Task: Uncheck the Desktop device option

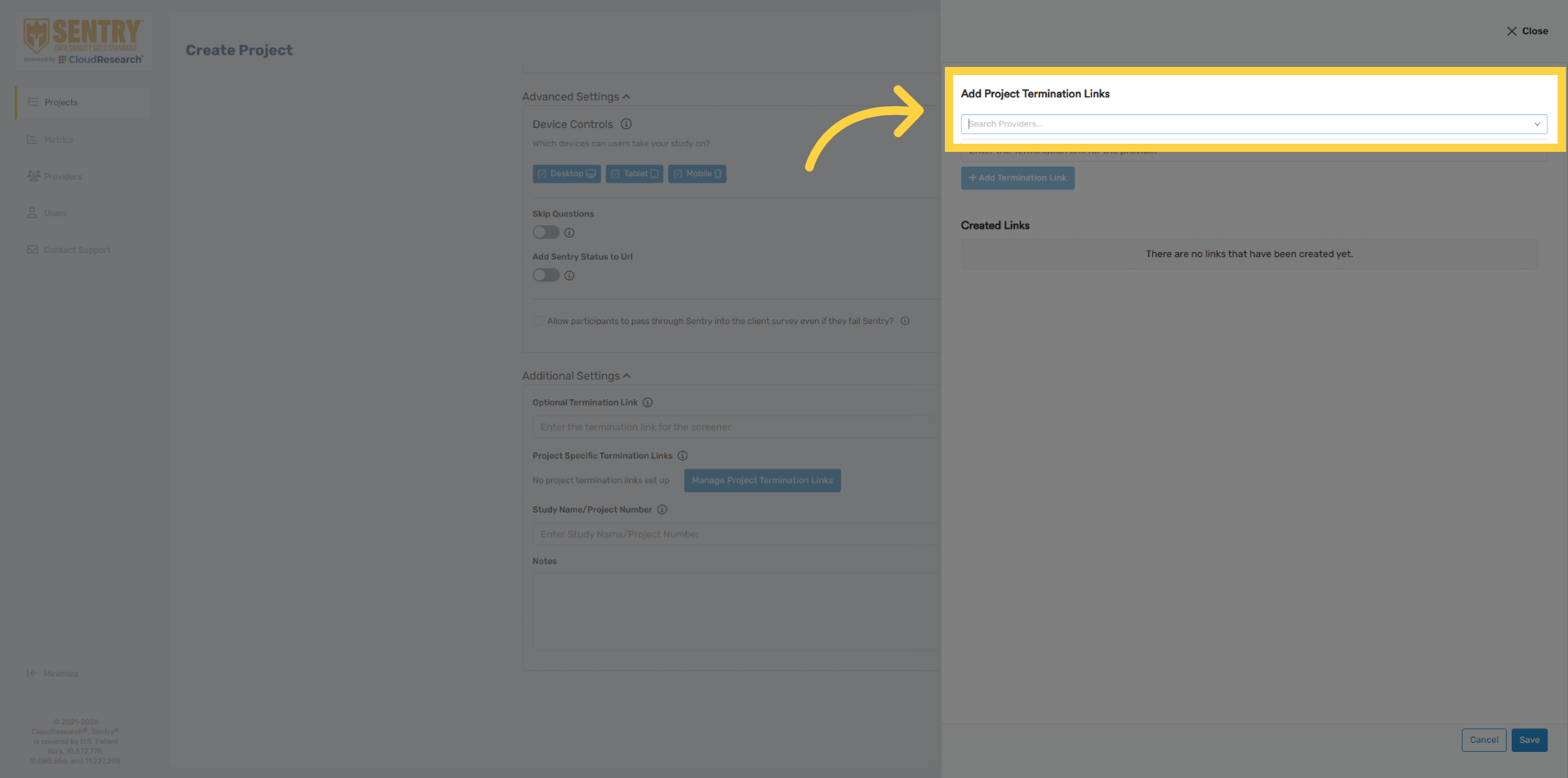Action: [567, 173]
